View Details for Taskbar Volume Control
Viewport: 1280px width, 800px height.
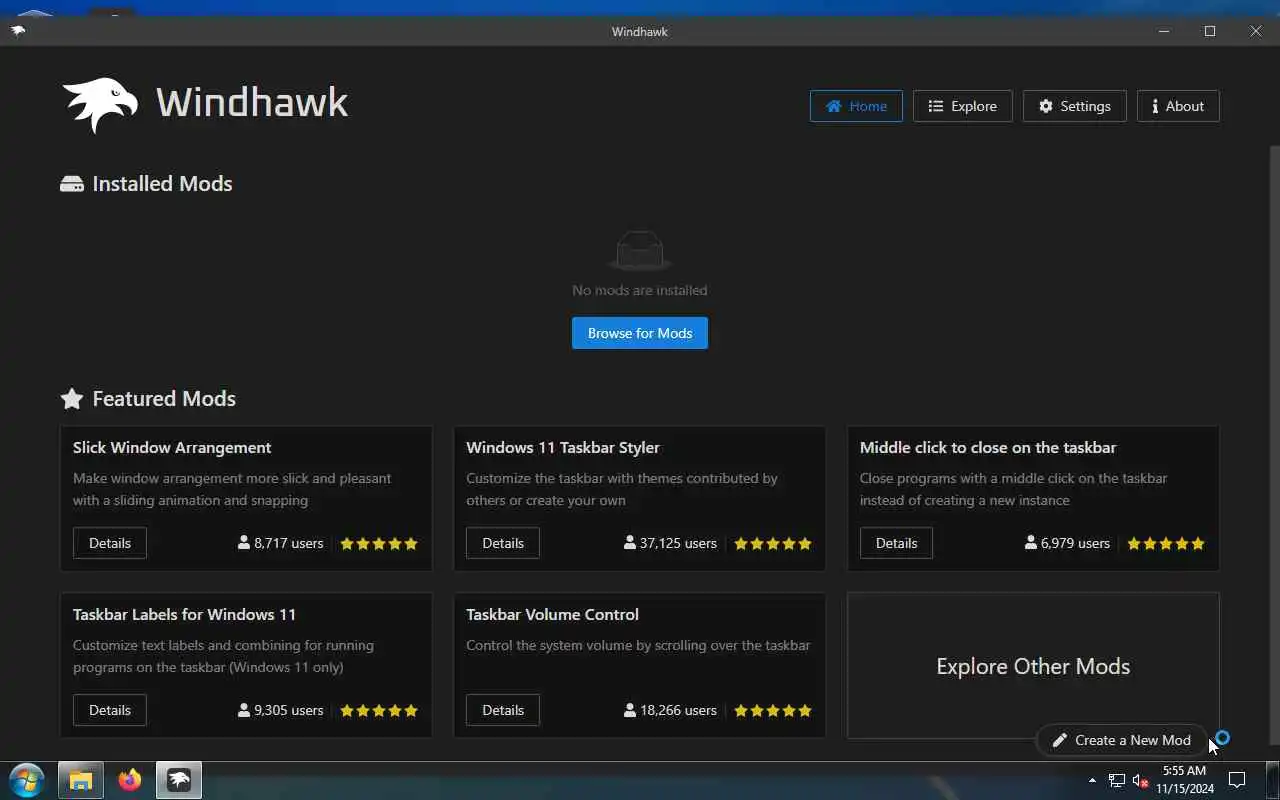(503, 710)
